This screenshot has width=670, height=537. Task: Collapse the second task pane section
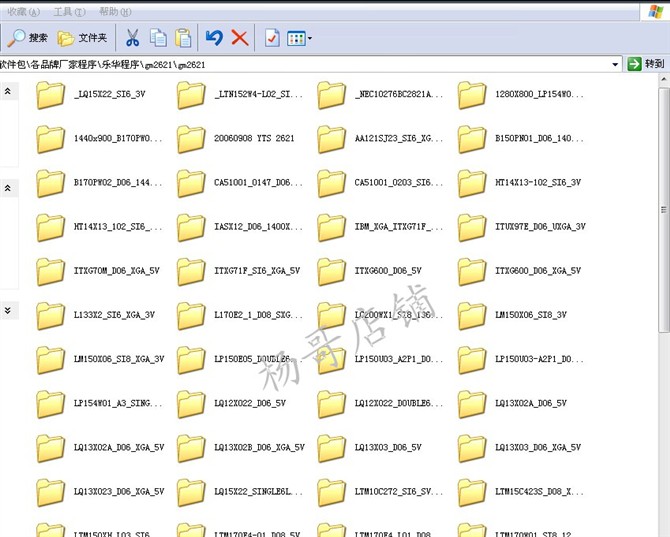tap(8, 188)
